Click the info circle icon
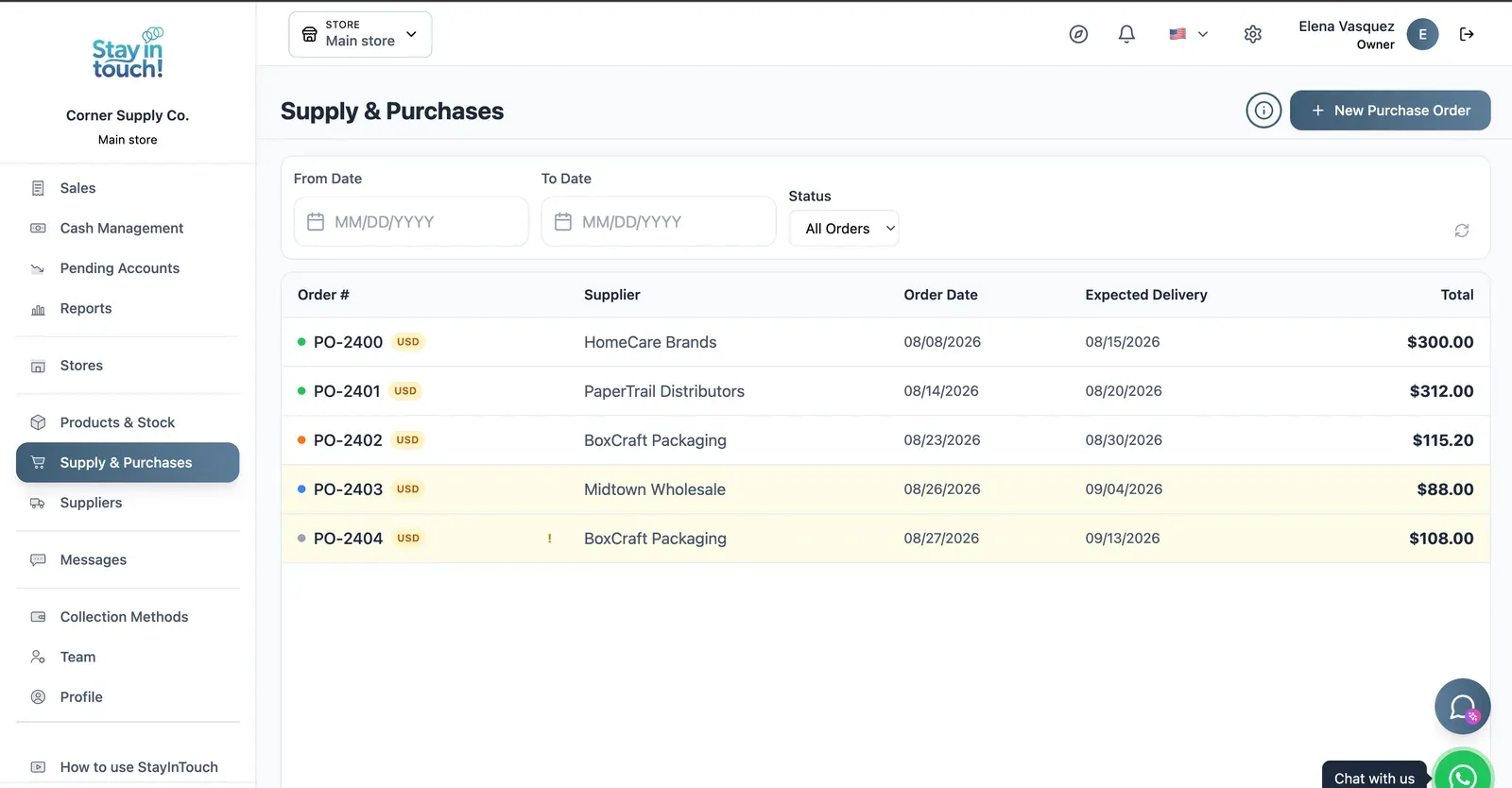 pos(1263,111)
